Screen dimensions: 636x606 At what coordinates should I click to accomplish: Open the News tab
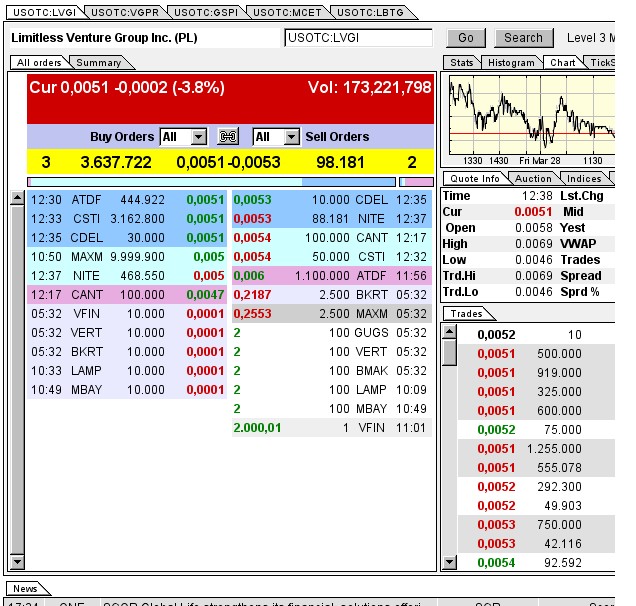click(25, 589)
